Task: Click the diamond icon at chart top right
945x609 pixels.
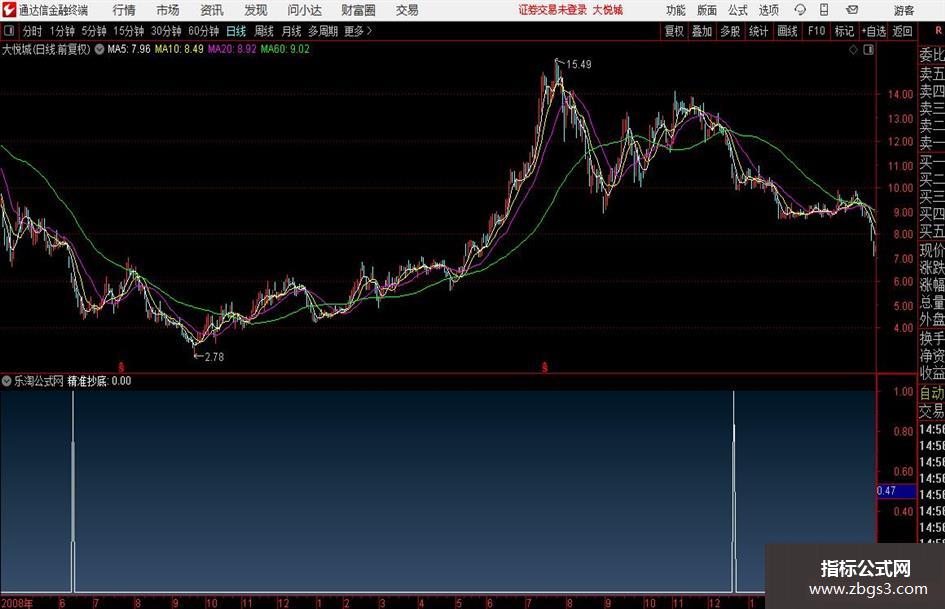Action: click(x=853, y=50)
